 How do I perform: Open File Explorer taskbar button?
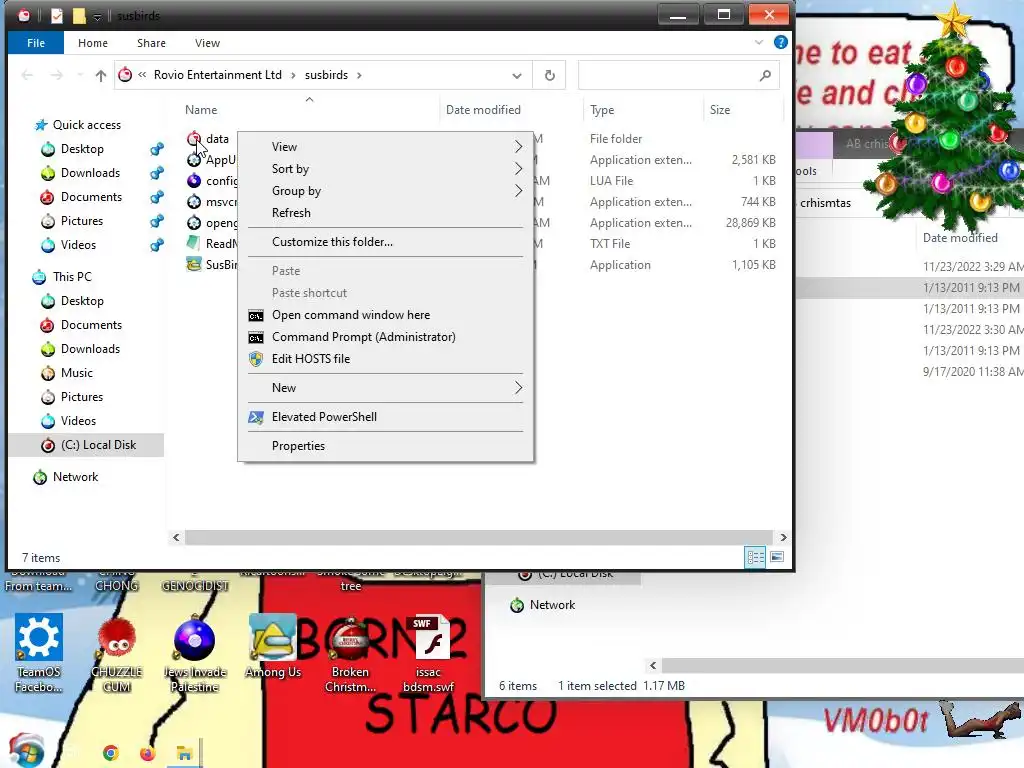pos(184,753)
